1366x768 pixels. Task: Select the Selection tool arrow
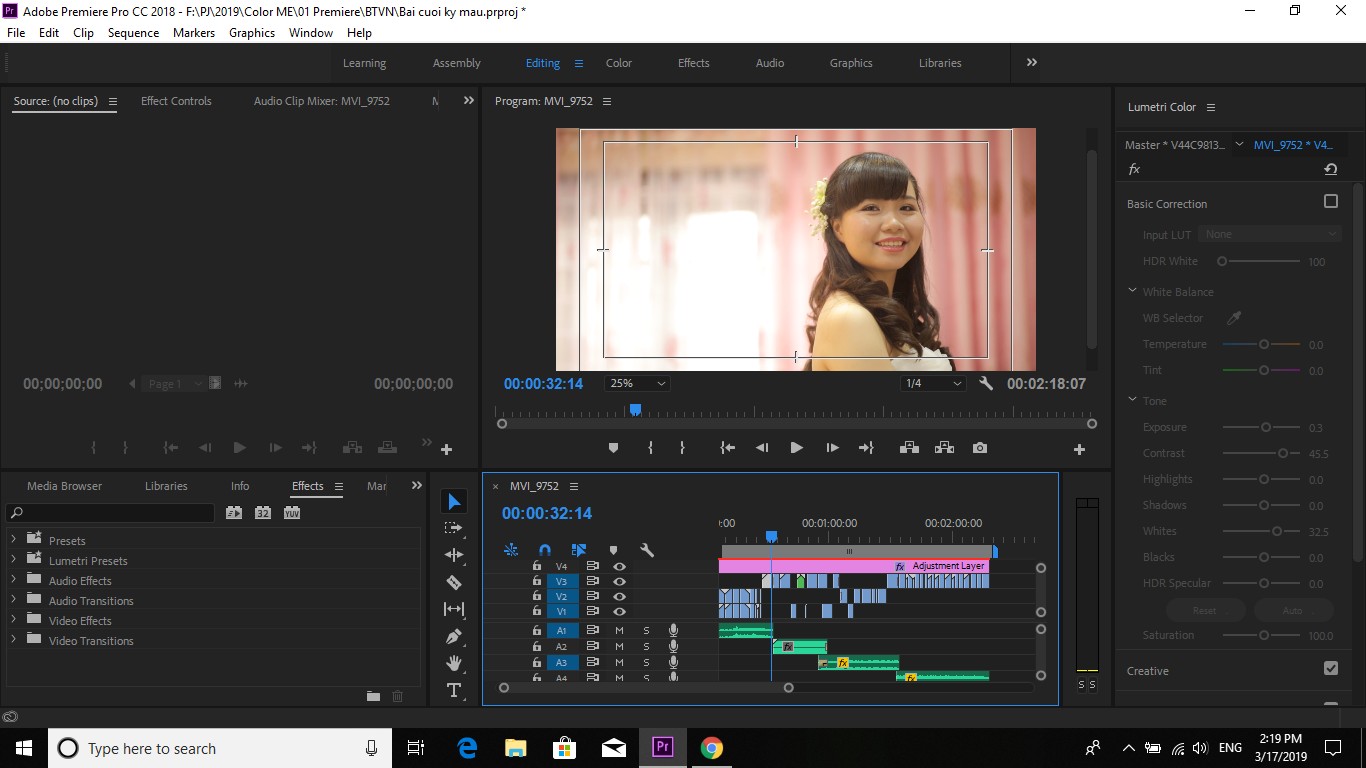pos(454,501)
